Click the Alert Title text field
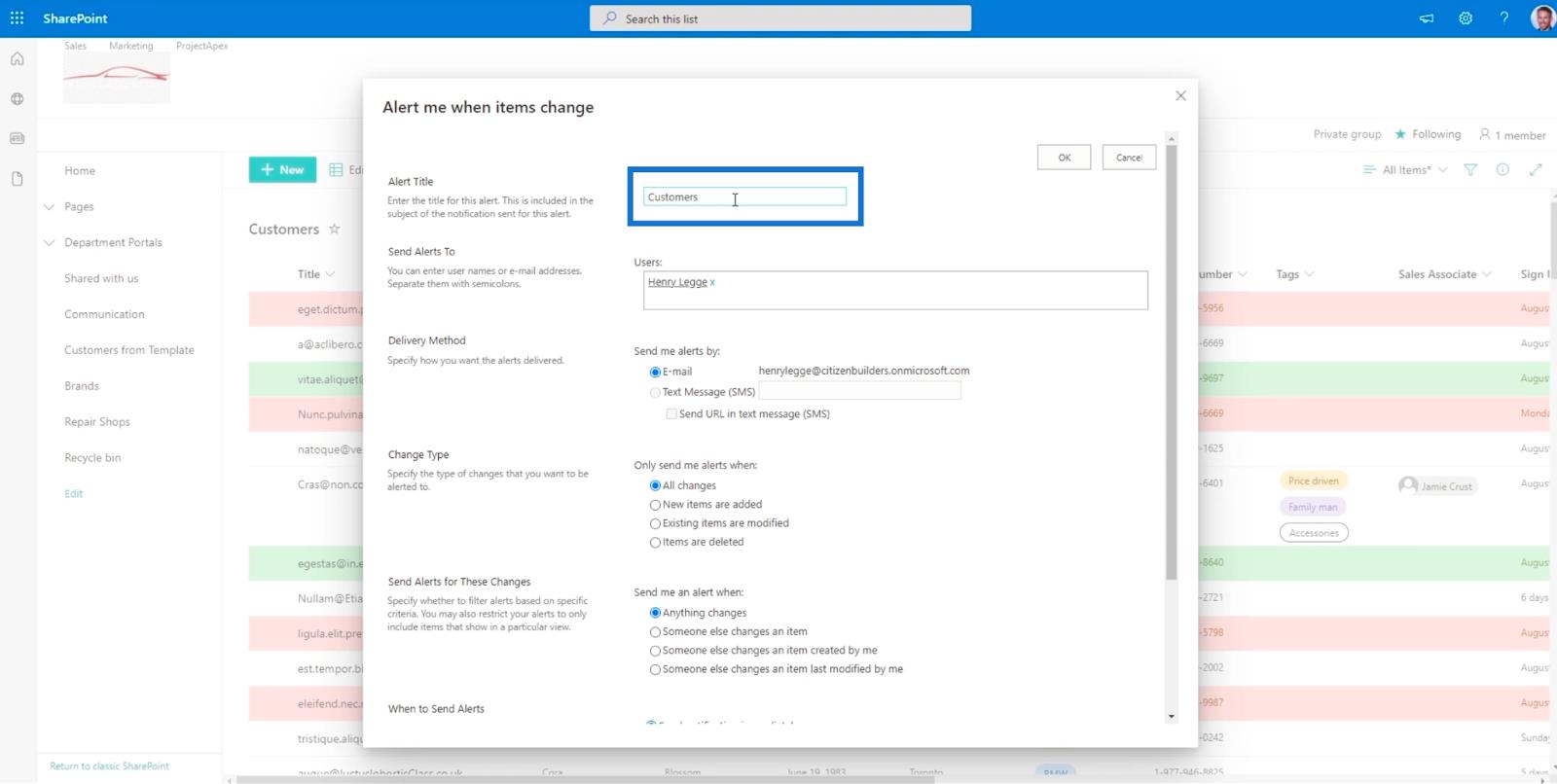Screen dimensions: 1557x784 pyautogui.click(x=744, y=196)
